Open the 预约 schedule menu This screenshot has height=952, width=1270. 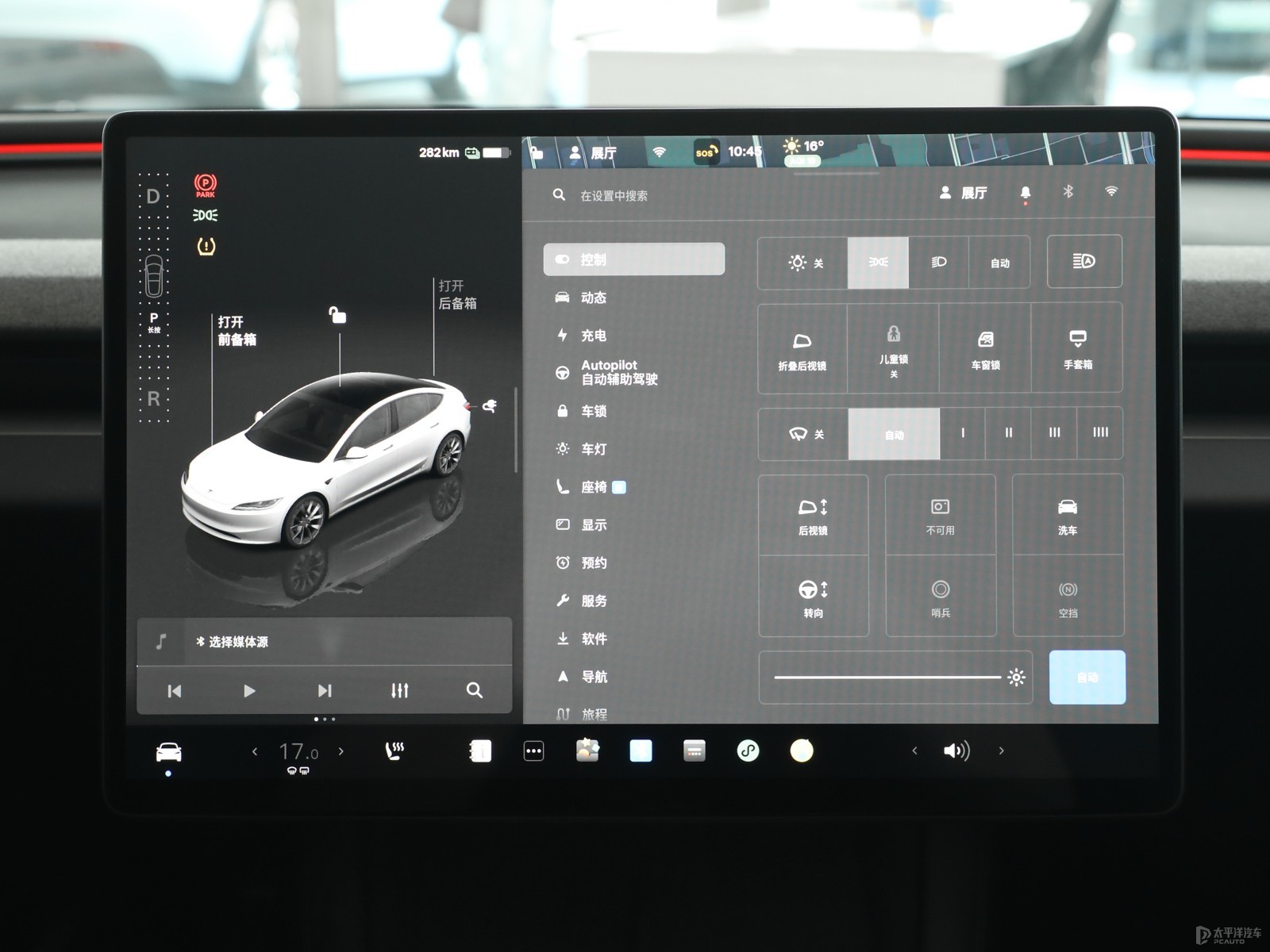tap(582, 562)
